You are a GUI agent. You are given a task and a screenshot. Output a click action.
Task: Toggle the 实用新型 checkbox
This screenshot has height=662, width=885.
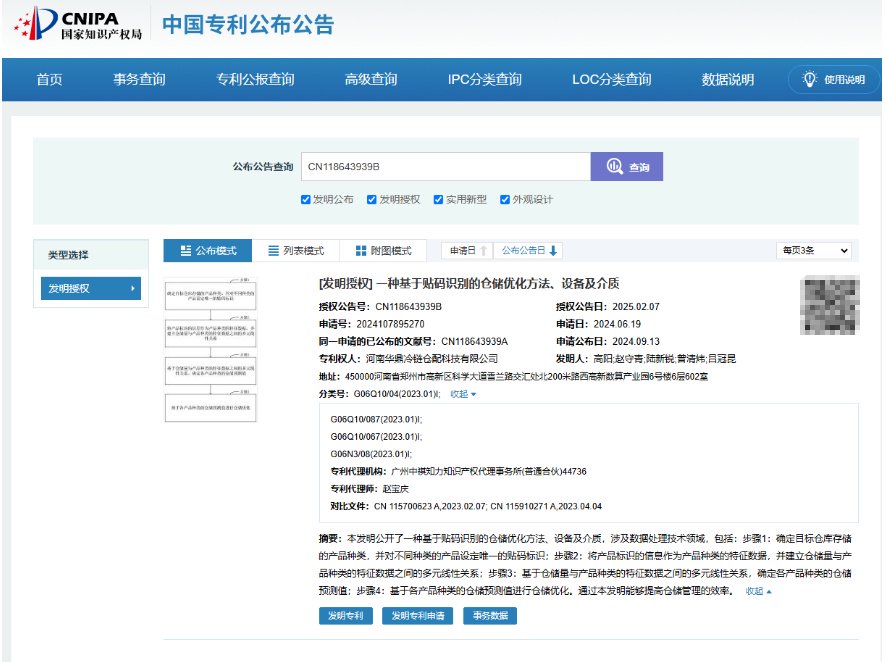pyautogui.click(x=438, y=199)
